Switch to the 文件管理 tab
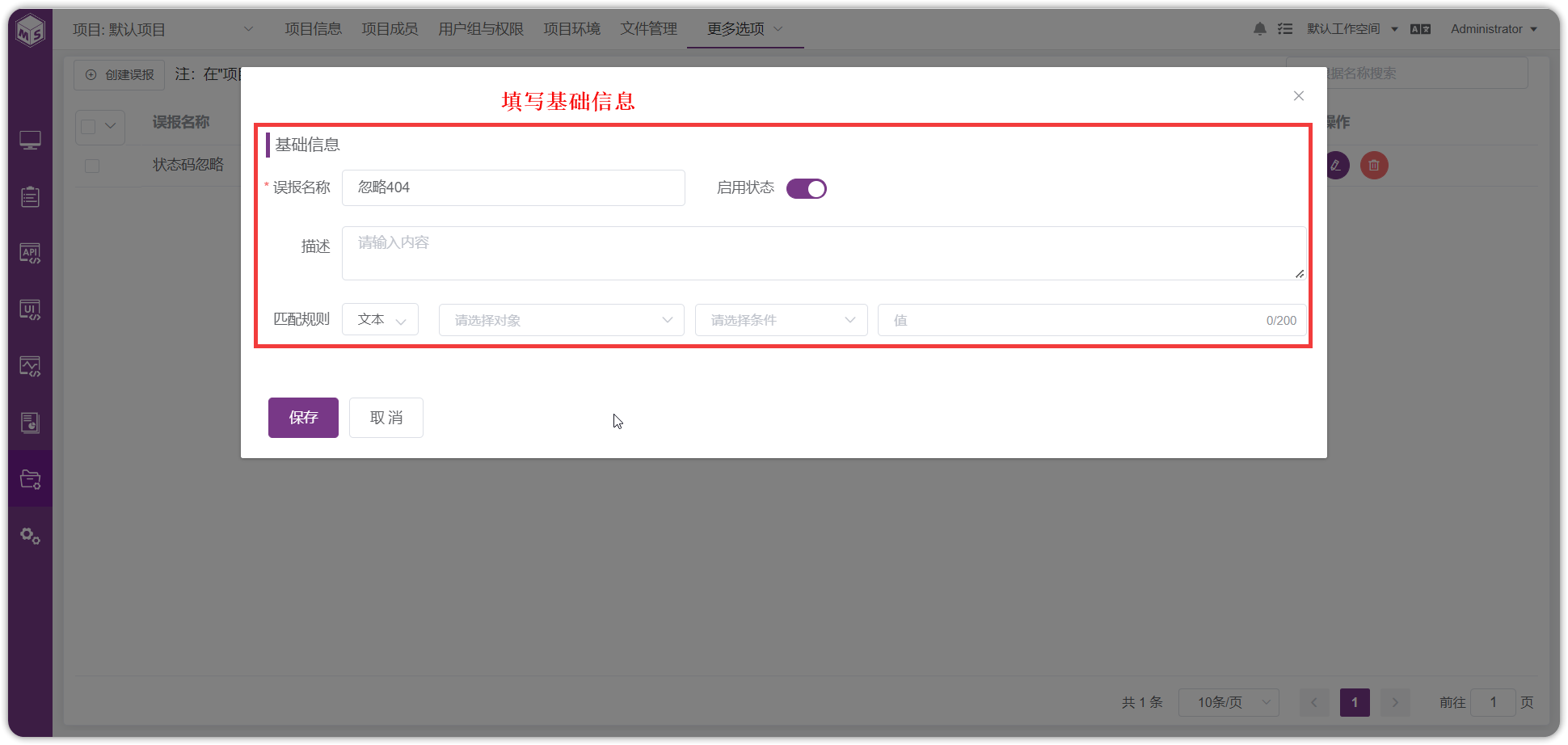Image resolution: width=1568 pixels, height=745 pixels. pos(648,29)
